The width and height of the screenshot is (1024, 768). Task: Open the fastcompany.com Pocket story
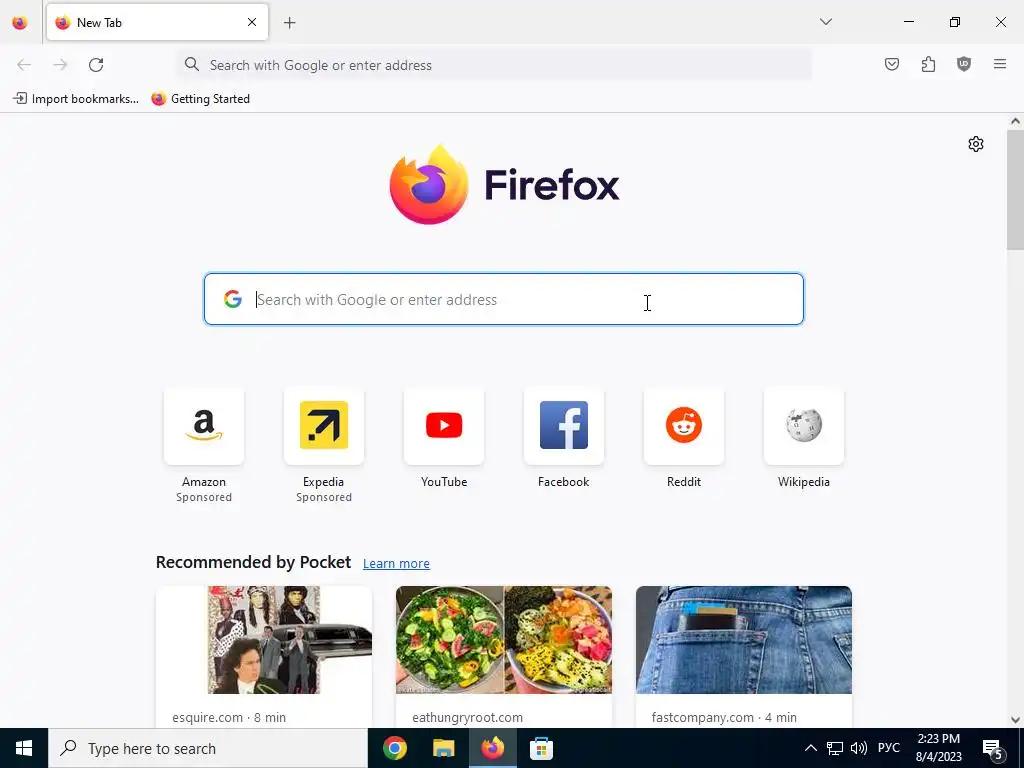click(744, 656)
